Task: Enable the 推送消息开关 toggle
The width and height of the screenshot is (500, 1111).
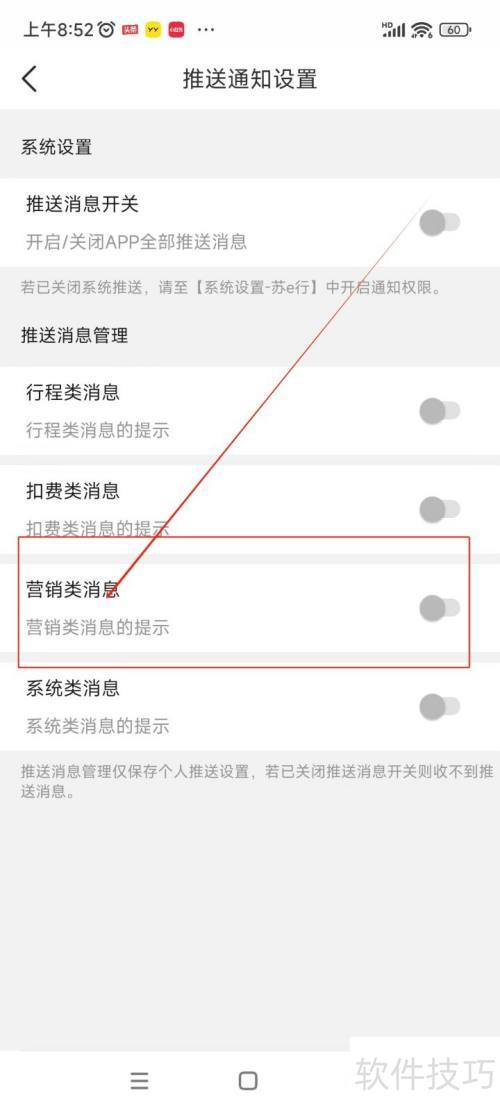Action: pos(439,223)
